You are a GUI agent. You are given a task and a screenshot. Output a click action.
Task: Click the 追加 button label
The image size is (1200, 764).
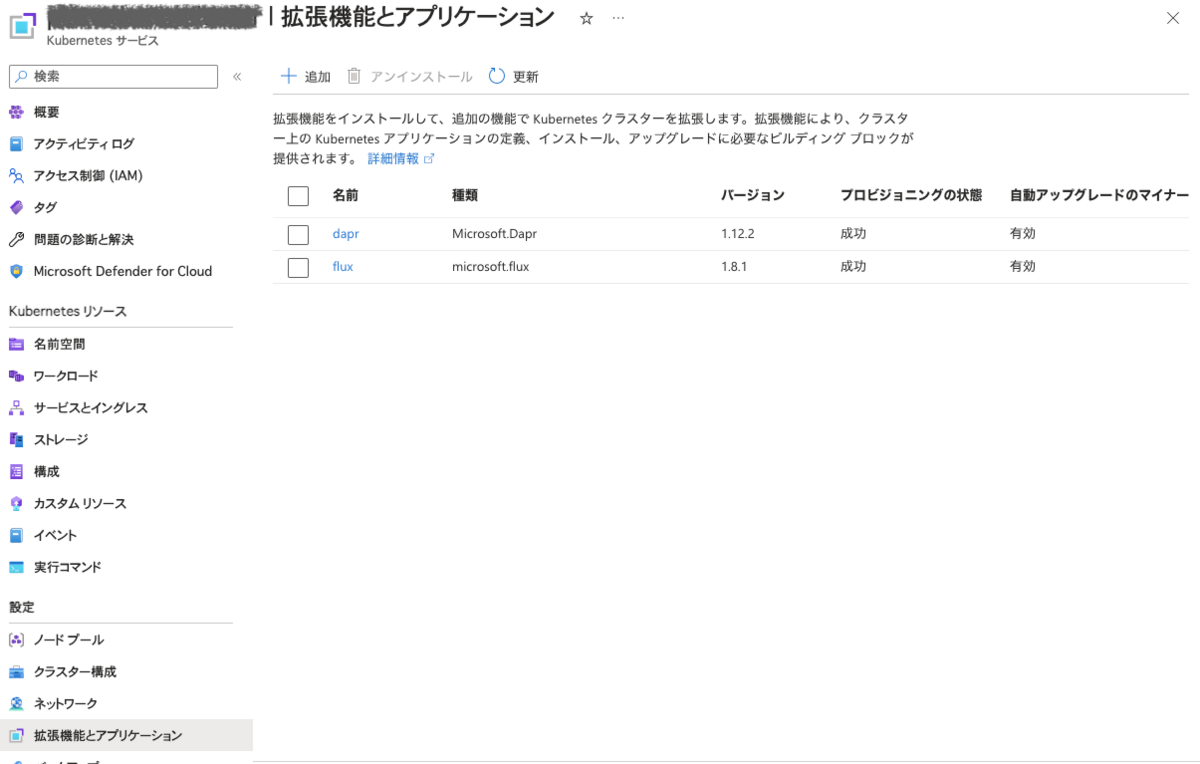coord(318,77)
